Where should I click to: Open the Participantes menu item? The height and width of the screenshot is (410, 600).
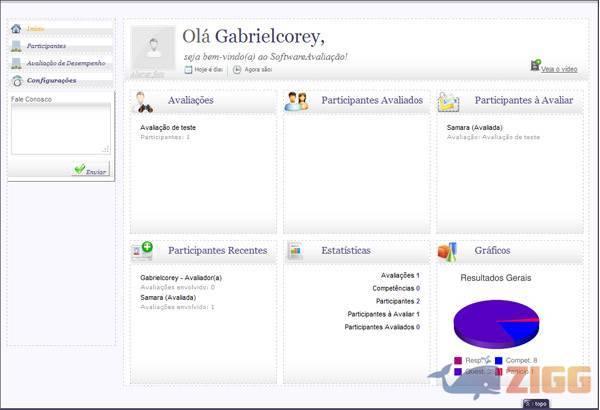coord(46,46)
